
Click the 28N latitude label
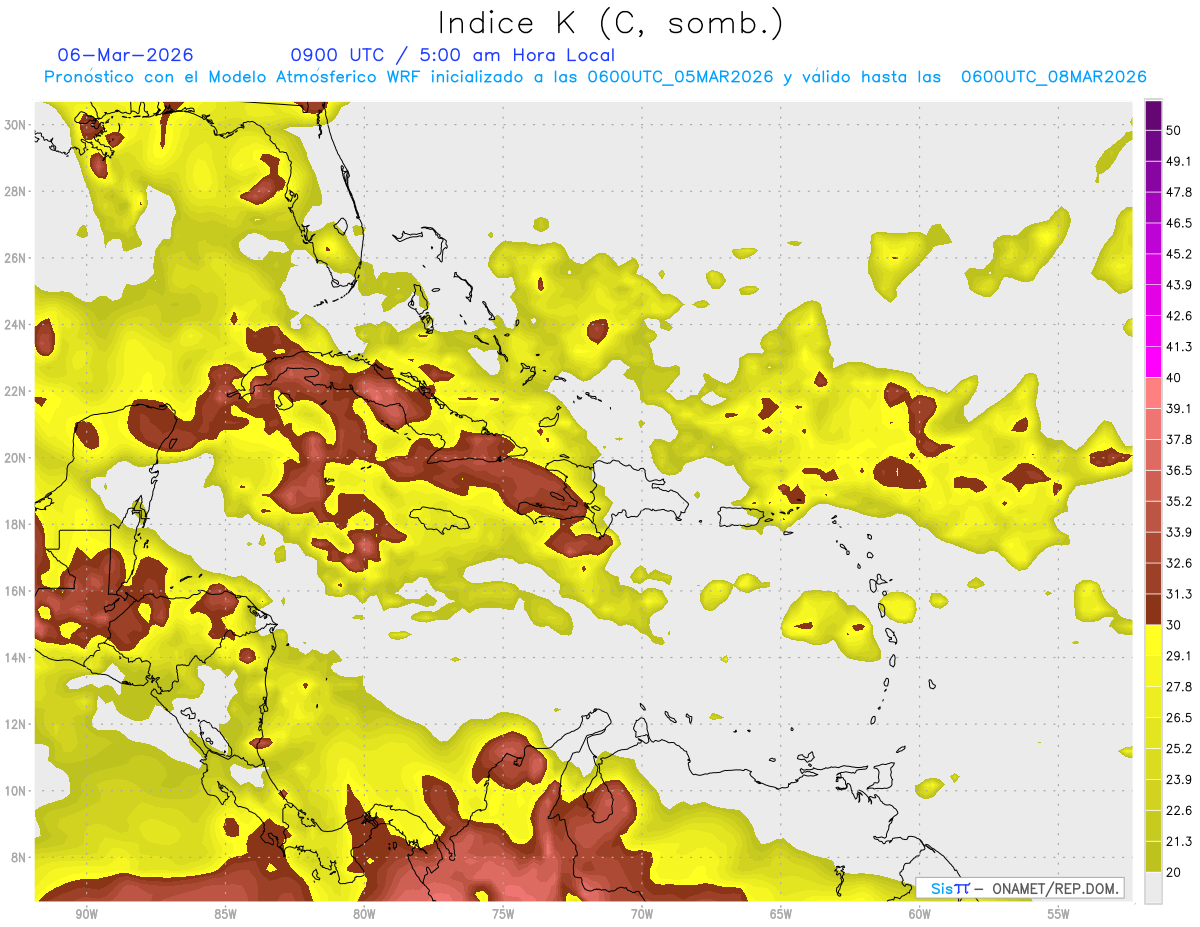[x=15, y=191]
